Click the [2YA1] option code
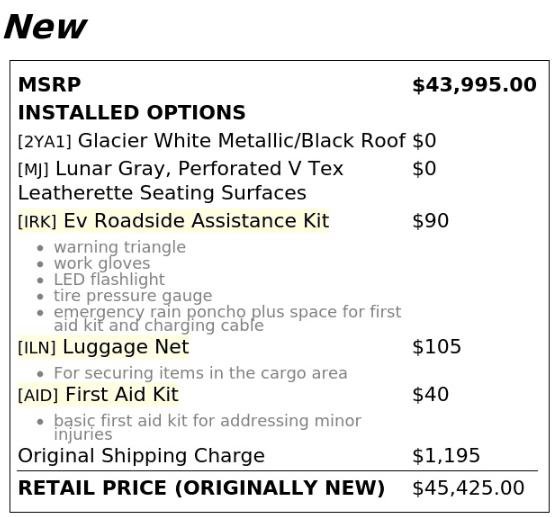The height and width of the screenshot is (517, 554). (45, 141)
